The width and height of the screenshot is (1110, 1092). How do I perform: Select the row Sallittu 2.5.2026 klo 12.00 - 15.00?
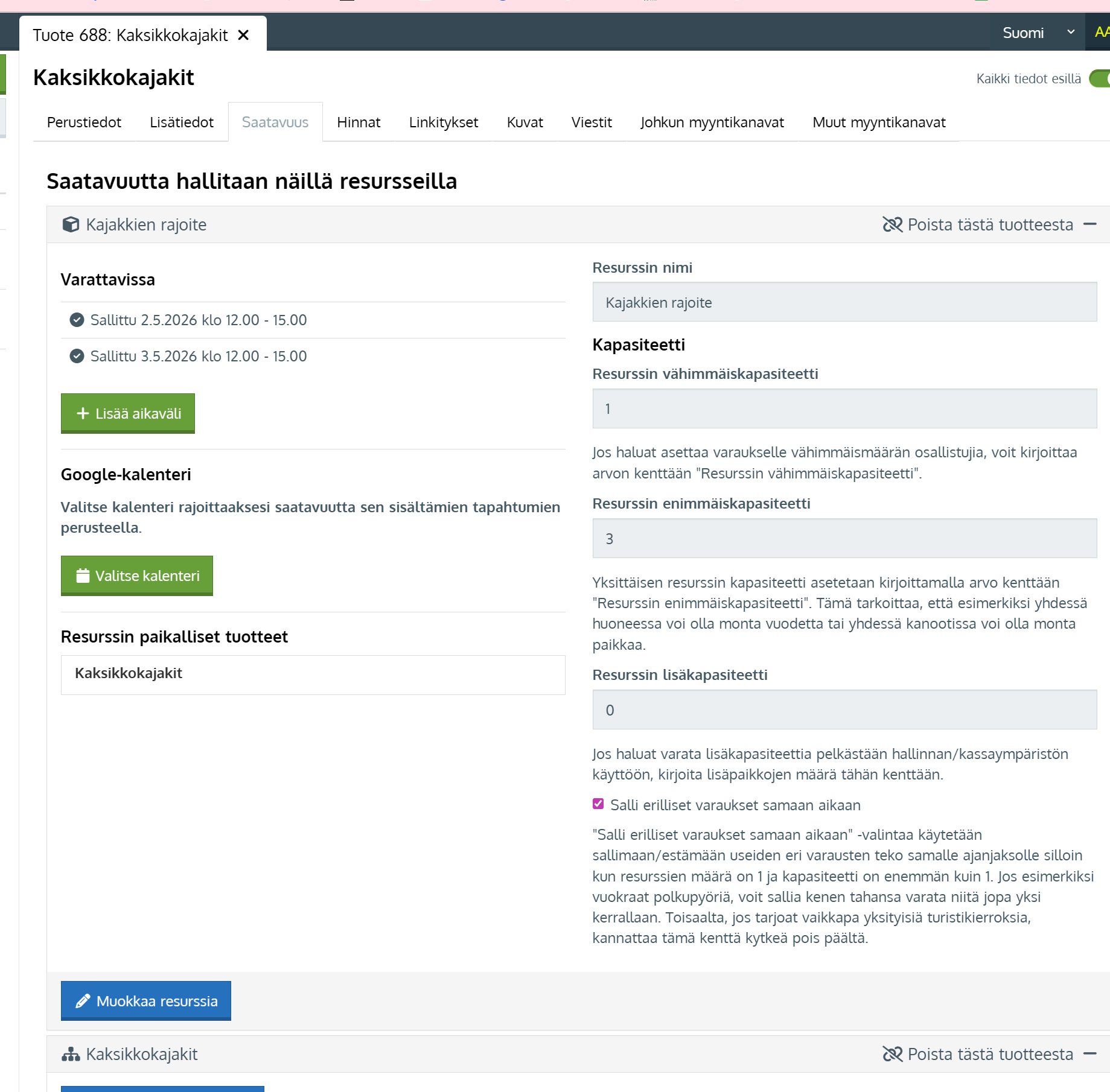pyautogui.click(x=313, y=320)
